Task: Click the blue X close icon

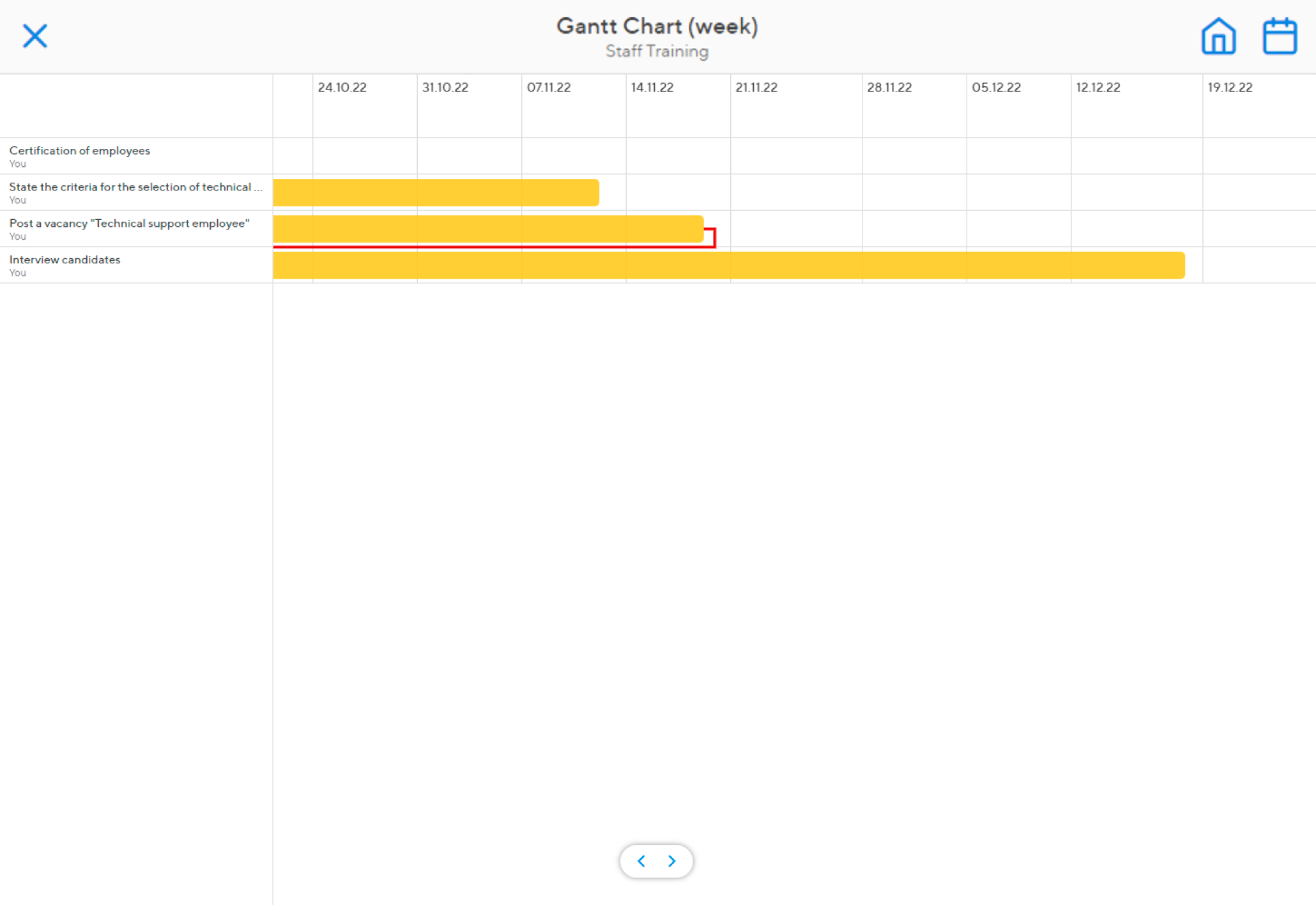Action: (x=35, y=36)
